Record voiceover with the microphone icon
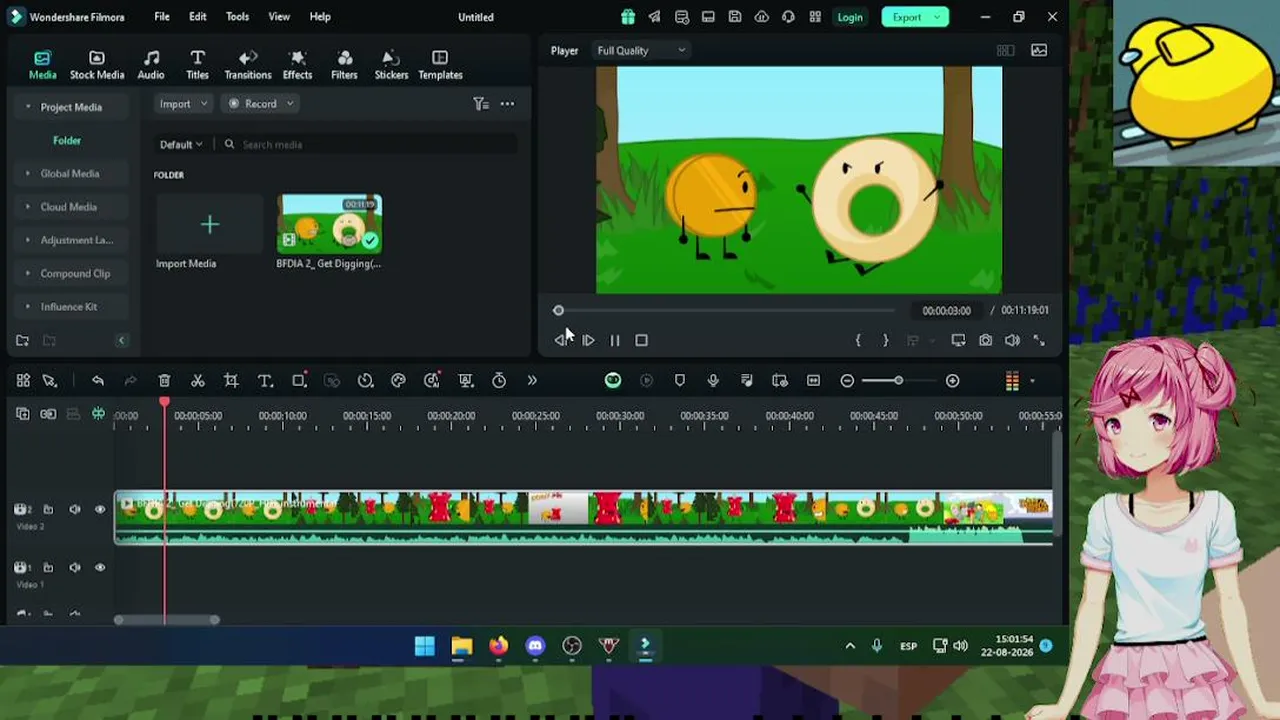 (713, 381)
